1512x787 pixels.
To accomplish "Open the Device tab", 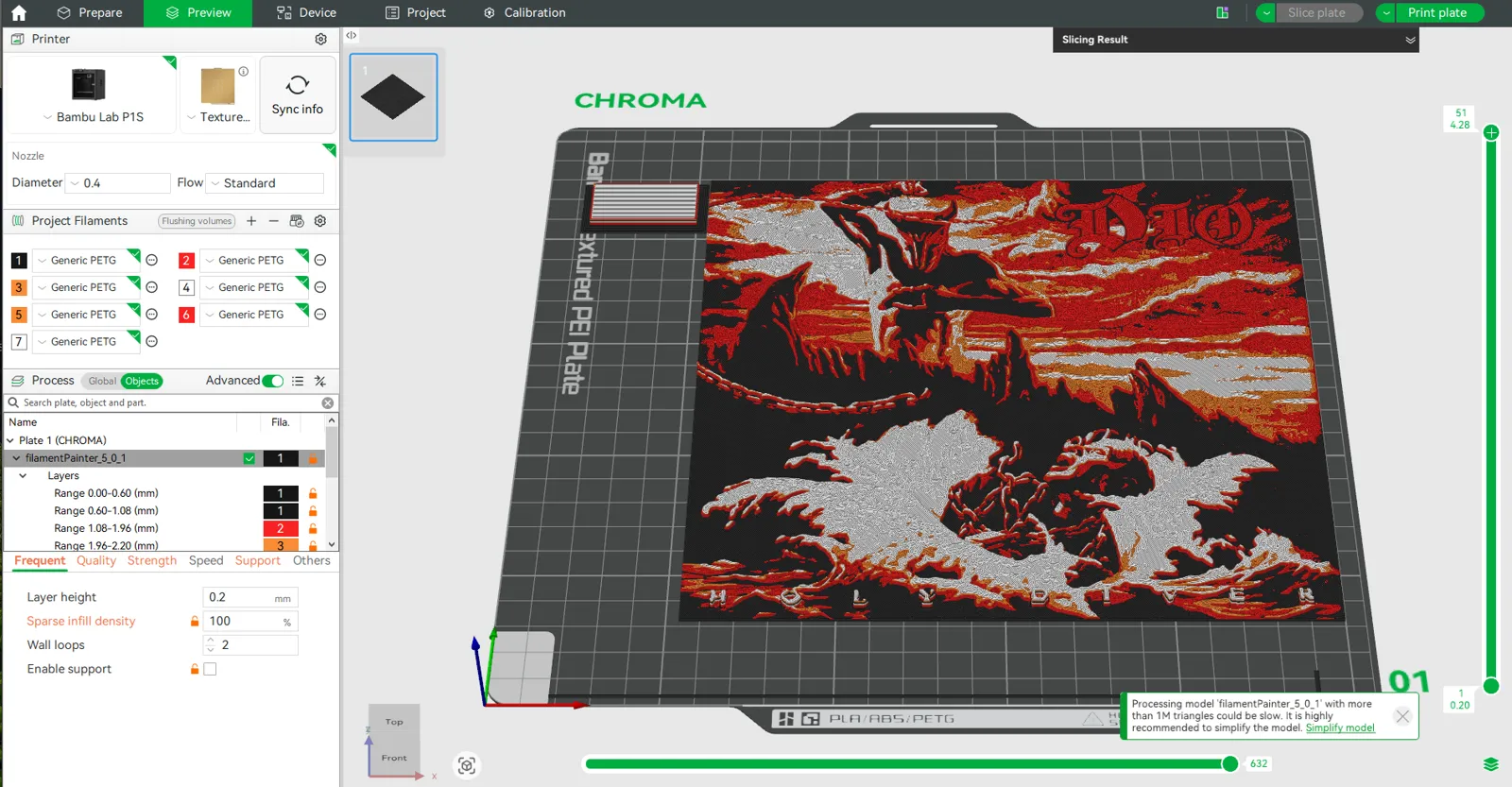I will point(306,13).
